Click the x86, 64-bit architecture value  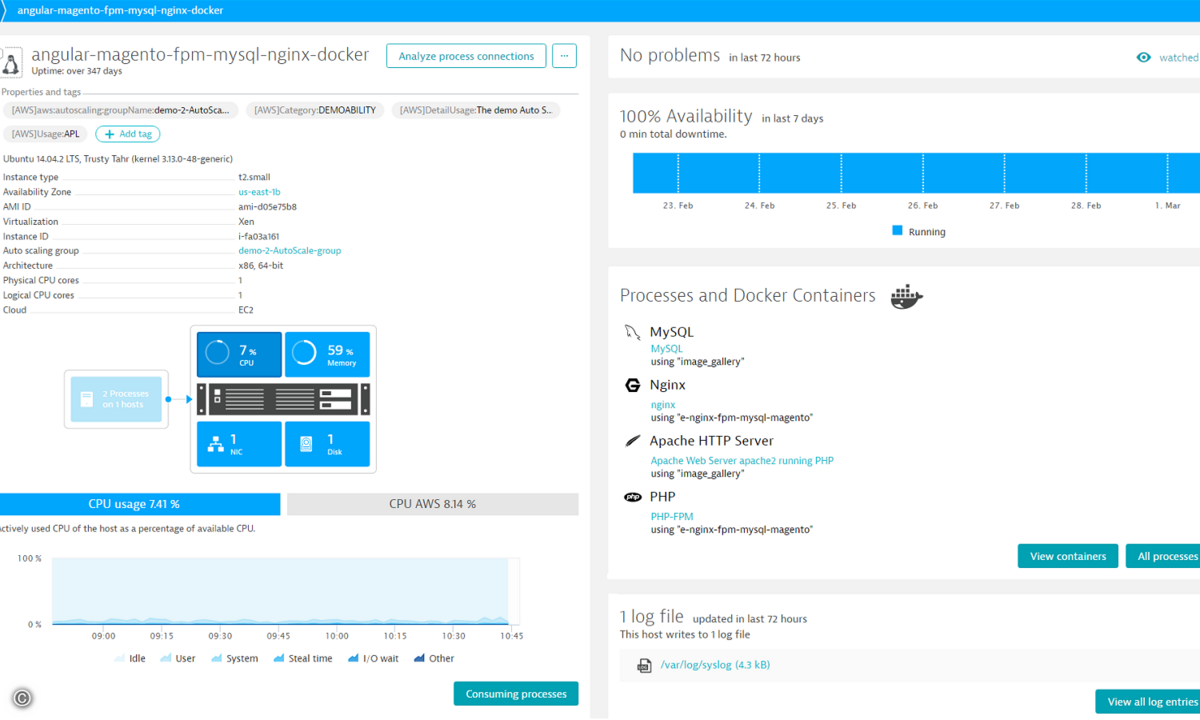(260, 266)
